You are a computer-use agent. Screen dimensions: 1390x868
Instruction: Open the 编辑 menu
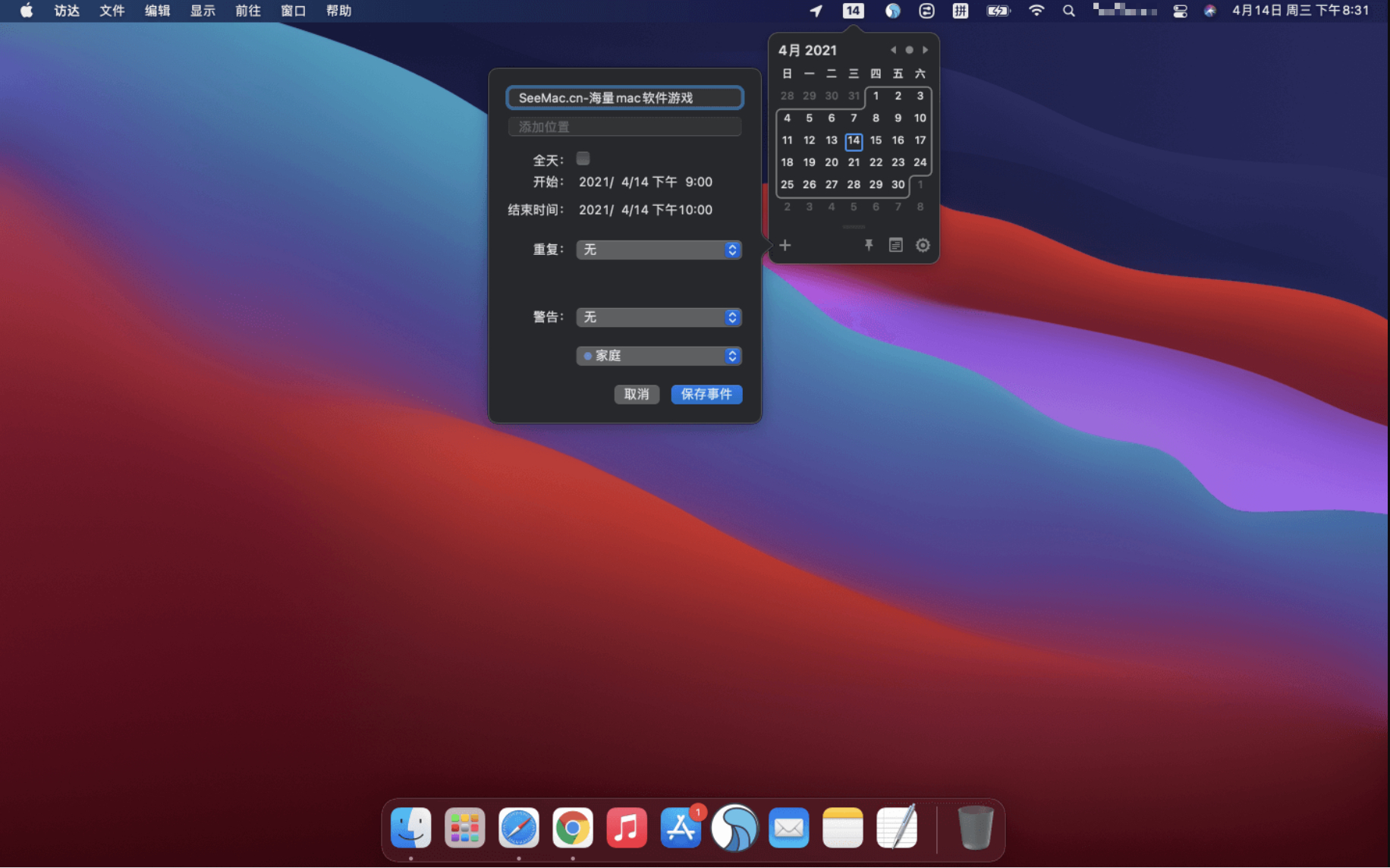[x=157, y=11]
